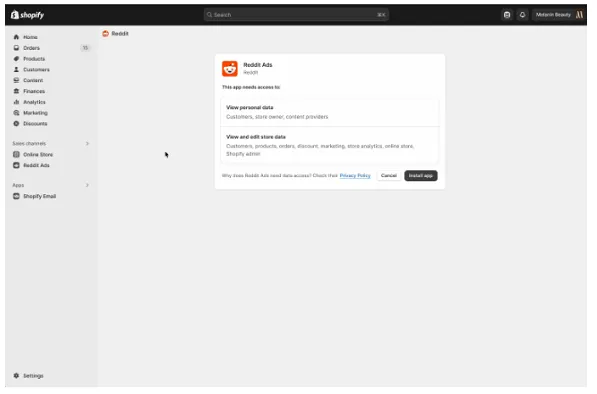Open Analytics in the sidebar
Viewport: 597px width, 394px height.
(x=34, y=102)
